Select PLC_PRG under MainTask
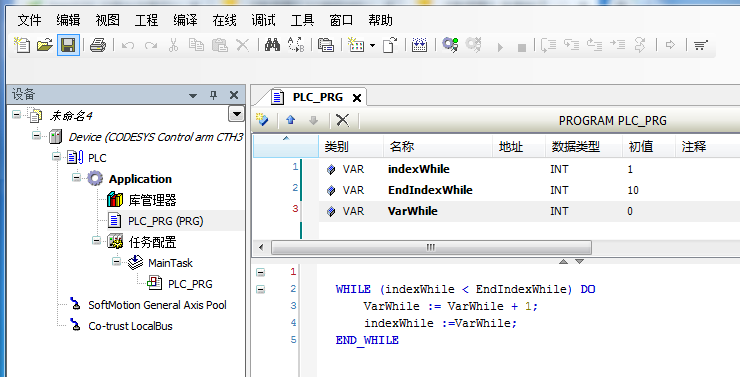 [190, 284]
